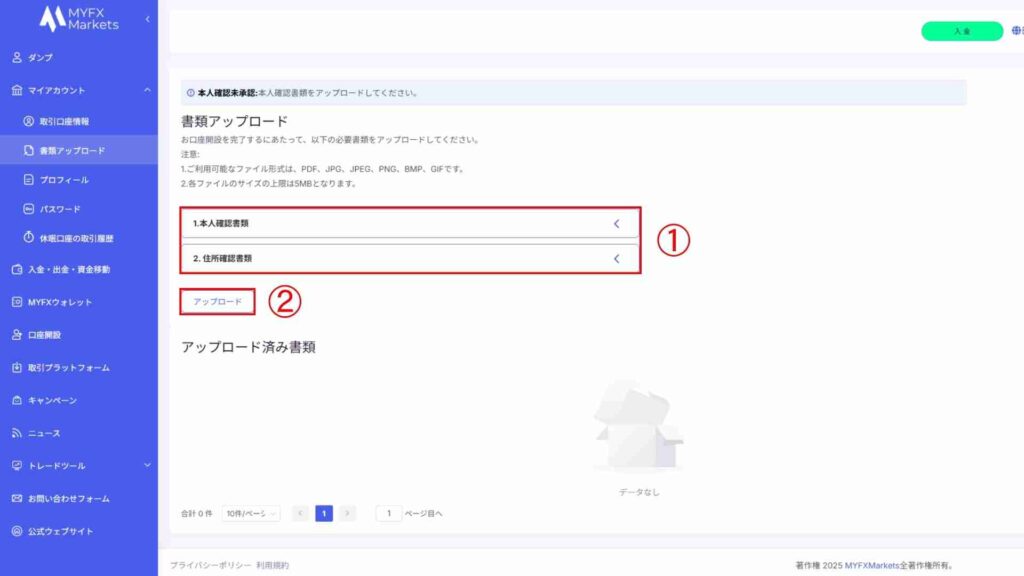Click the page number input field

[387, 512]
